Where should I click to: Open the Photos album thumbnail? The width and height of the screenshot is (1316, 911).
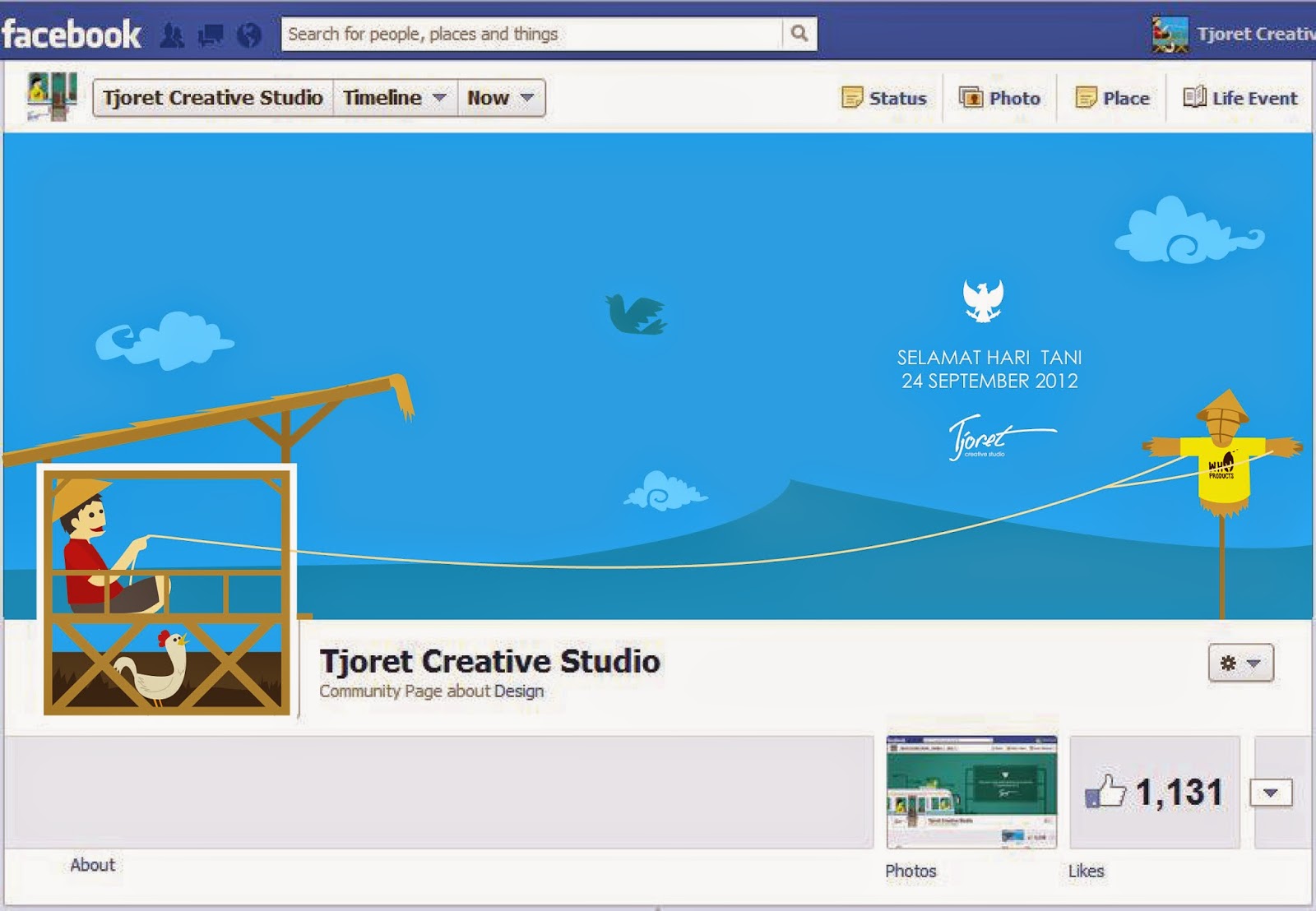971,792
